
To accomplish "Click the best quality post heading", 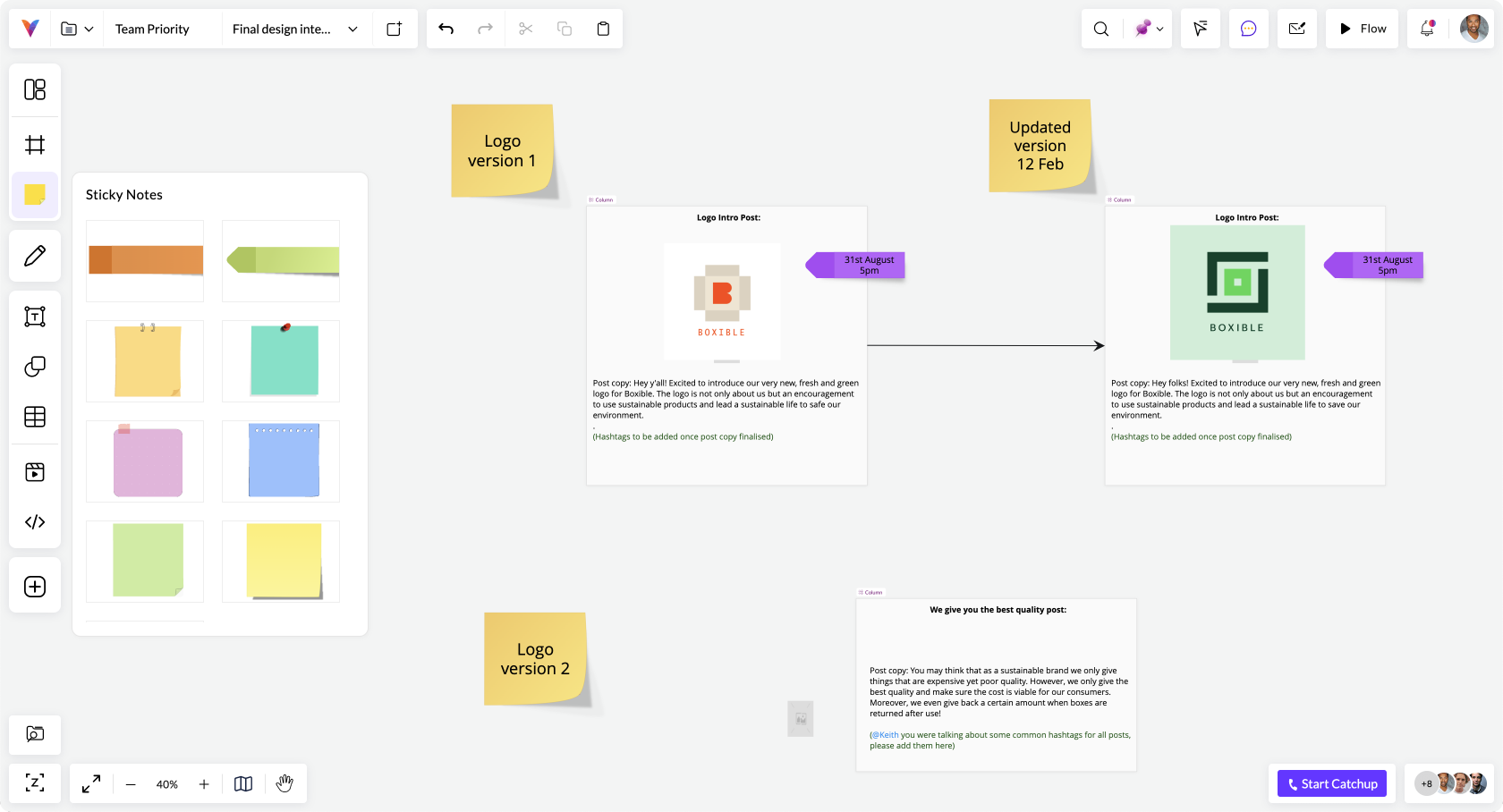I will pos(998,610).
